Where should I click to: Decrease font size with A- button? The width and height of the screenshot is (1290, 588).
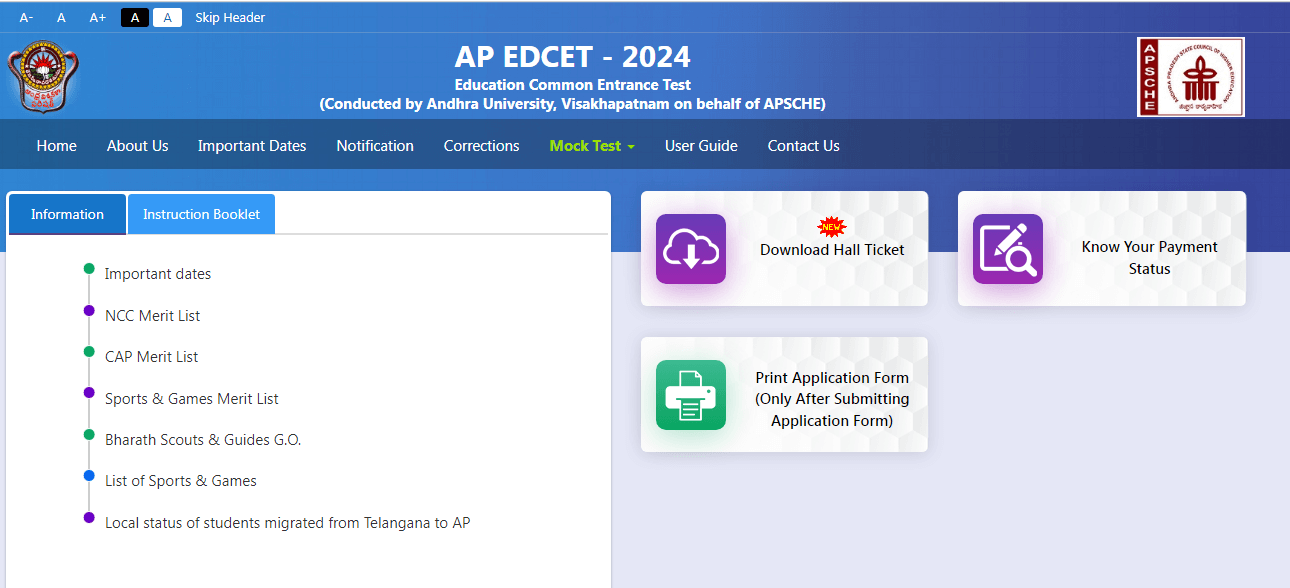pos(27,17)
